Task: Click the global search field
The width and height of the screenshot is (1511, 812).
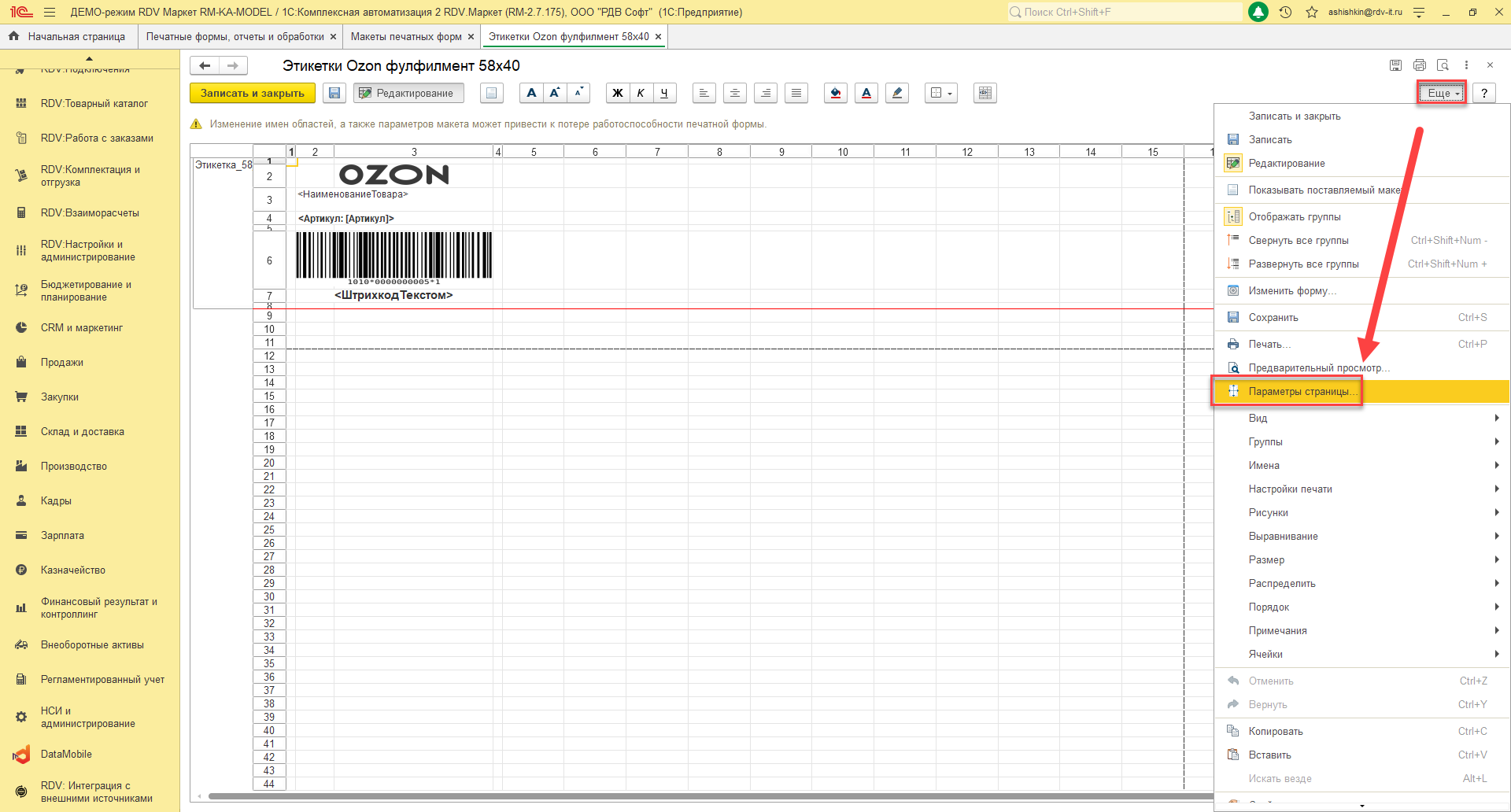Action: (x=1125, y=12)
